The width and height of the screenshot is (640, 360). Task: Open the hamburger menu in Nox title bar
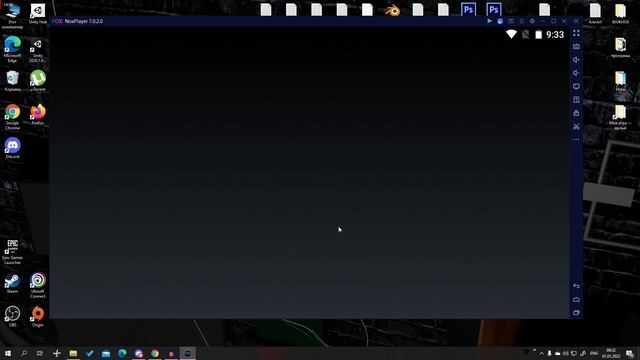[521, 21]
